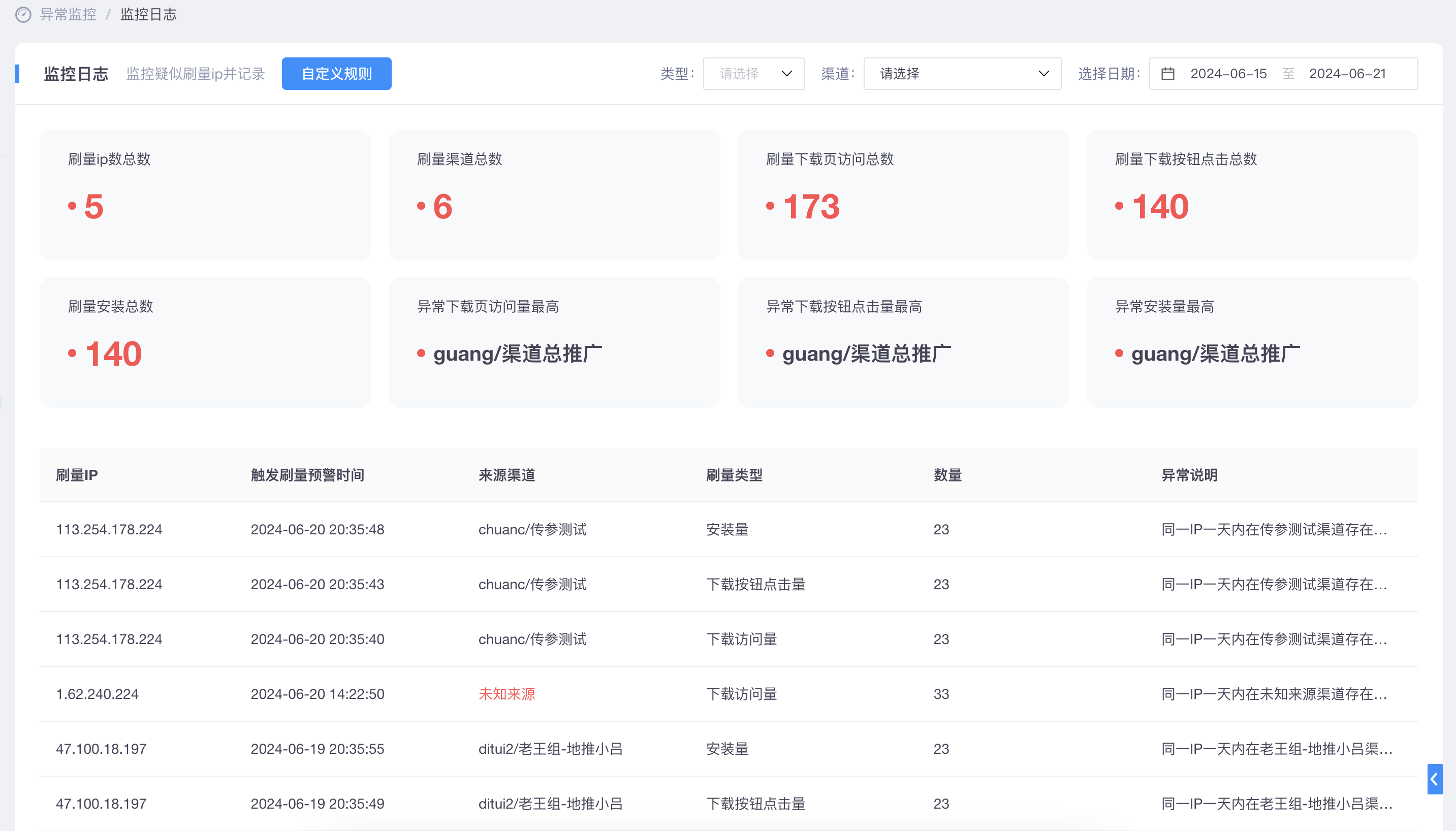Screen dimensions: 1456x831
Task: Select start date 2024-06-15 field
Action: tap(1228, 74)
